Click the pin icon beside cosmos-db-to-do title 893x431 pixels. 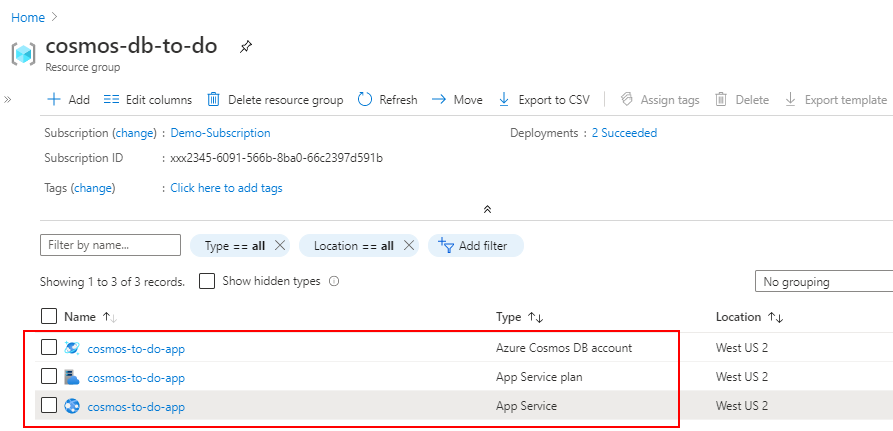tap(246, 47)
